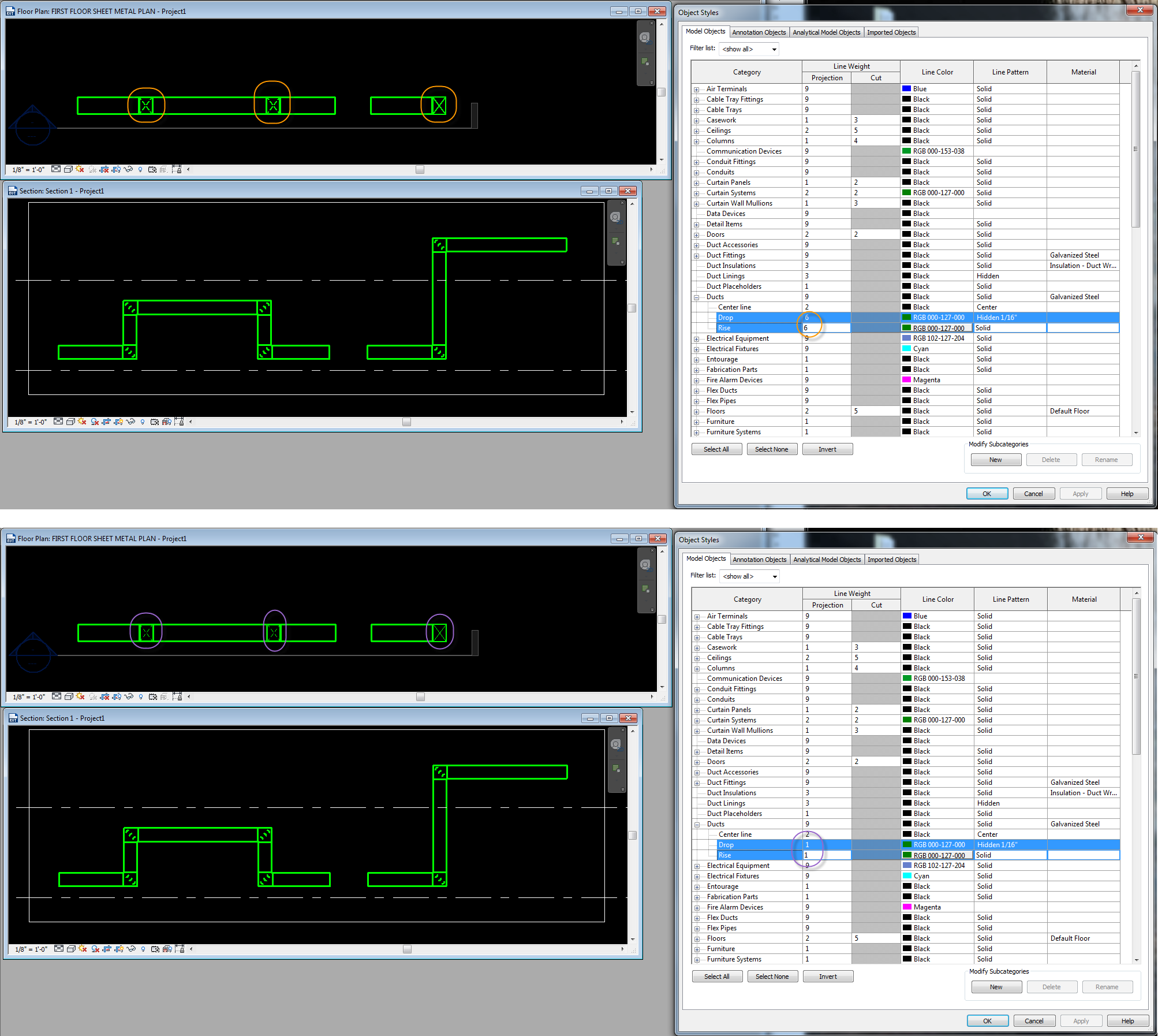Click Reveal Hidden Elements bulb in bottom floor plan

(x=141, y=696)
